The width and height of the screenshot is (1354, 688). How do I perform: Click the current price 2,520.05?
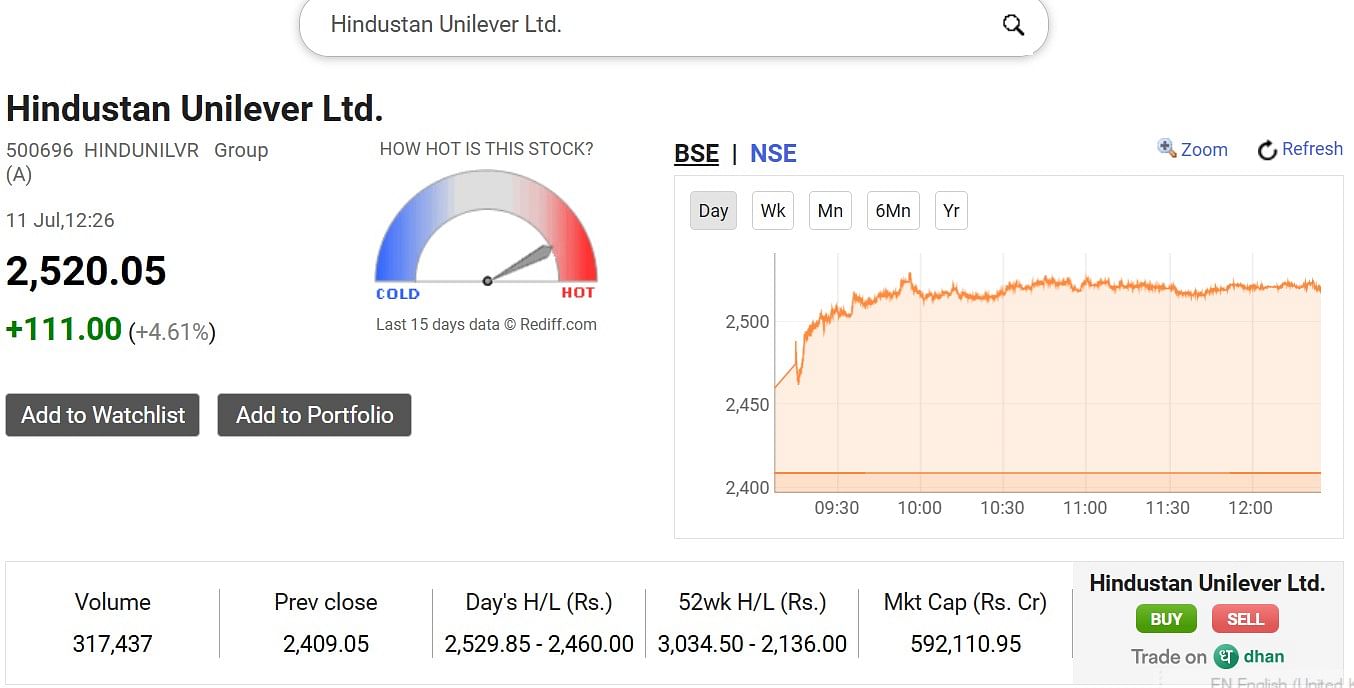[x=86, y=271]
